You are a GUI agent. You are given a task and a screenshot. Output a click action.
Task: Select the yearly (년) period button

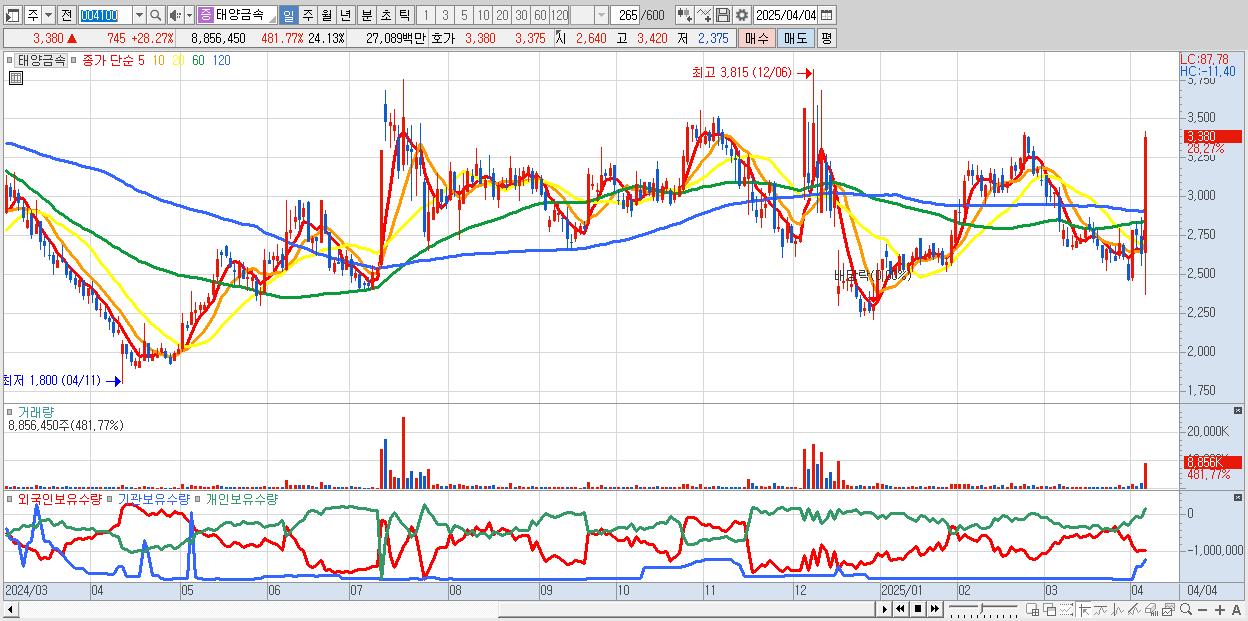[345, 15]
